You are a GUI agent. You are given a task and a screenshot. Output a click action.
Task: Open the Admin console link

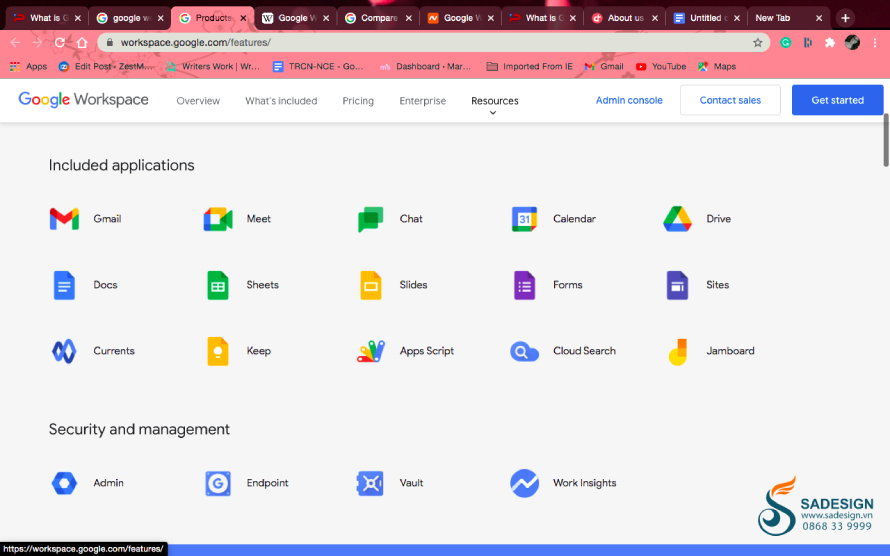click(x=629, y=100)
